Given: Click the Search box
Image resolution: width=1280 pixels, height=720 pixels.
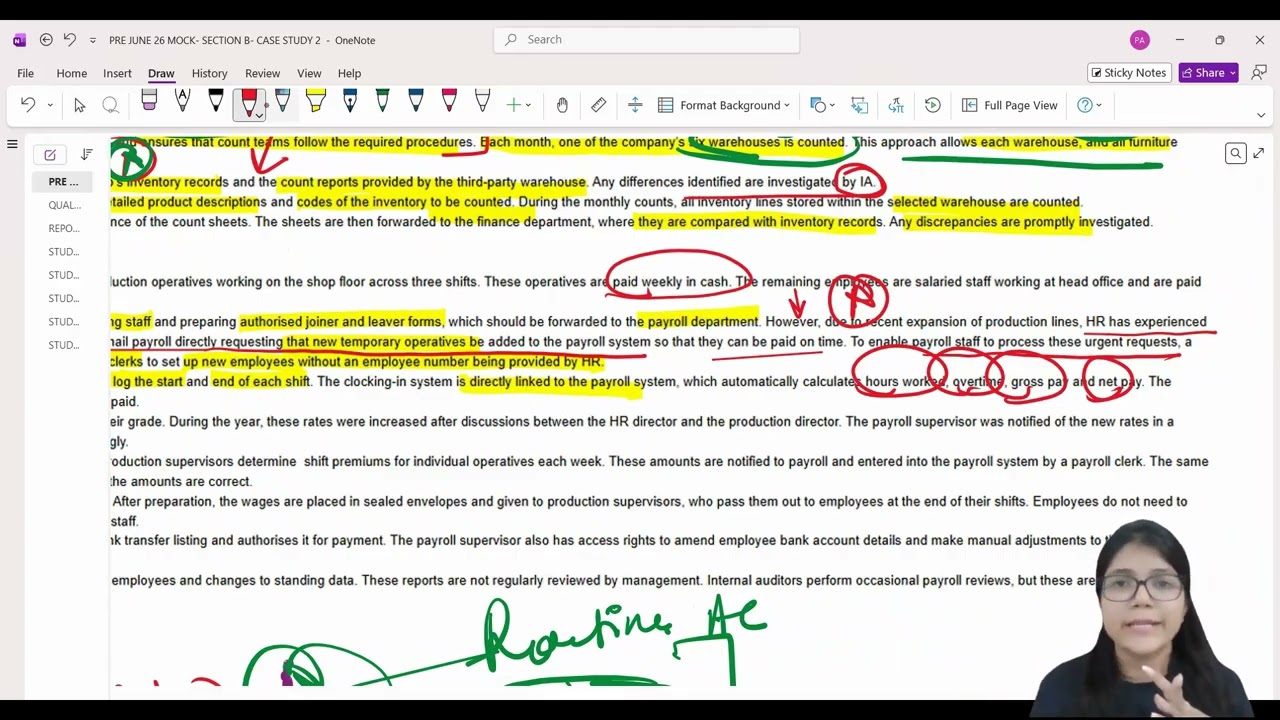Looking at the screenshot, I should (x=646, y=39).
